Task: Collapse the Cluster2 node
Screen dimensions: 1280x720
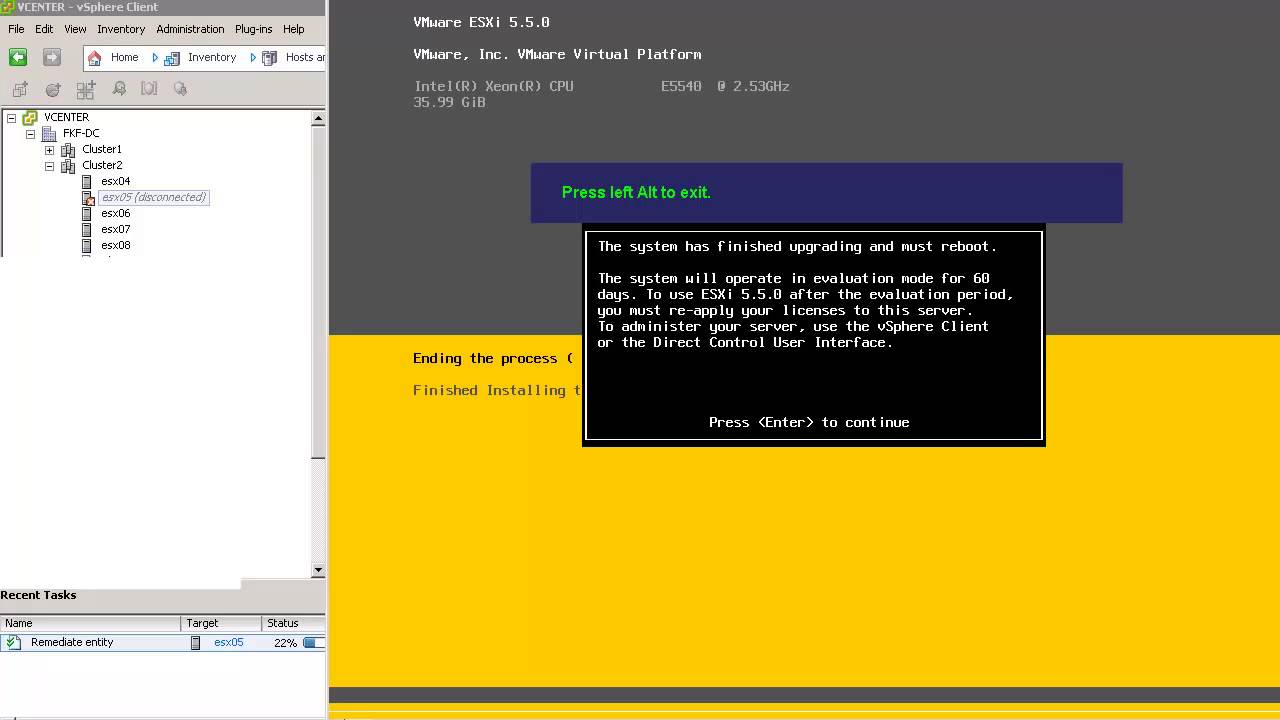Action: tap(49, 165)
